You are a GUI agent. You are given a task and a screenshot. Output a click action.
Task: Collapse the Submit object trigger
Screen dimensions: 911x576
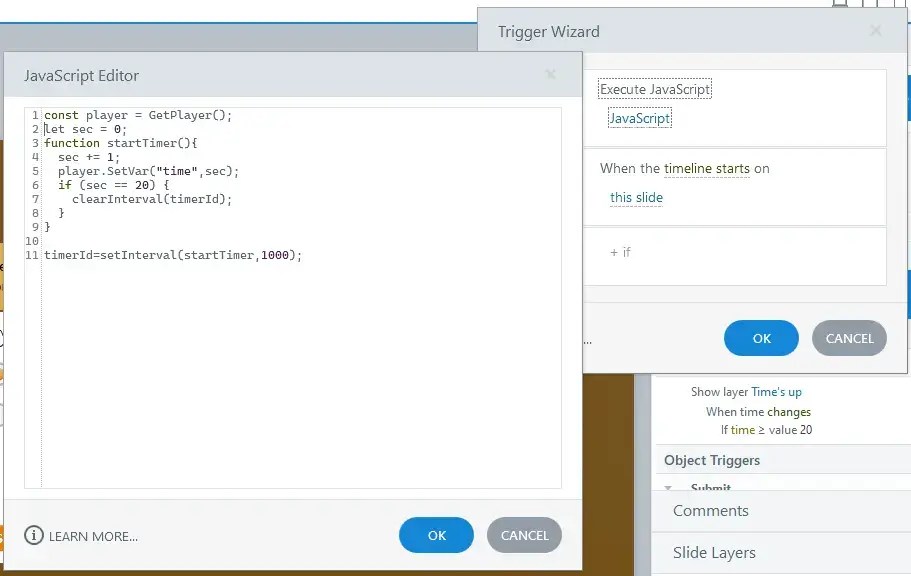click(x=668, y=487)
